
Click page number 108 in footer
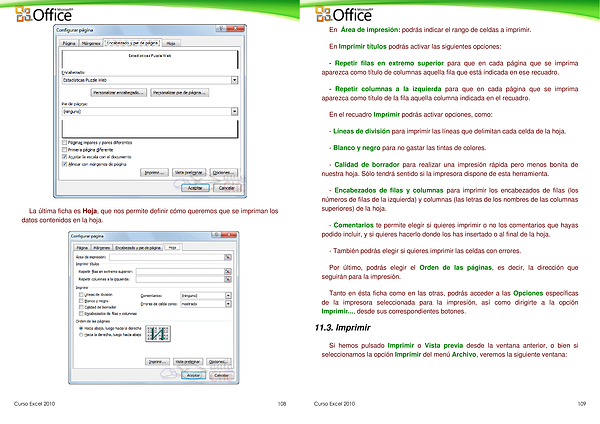pos(282,404)
